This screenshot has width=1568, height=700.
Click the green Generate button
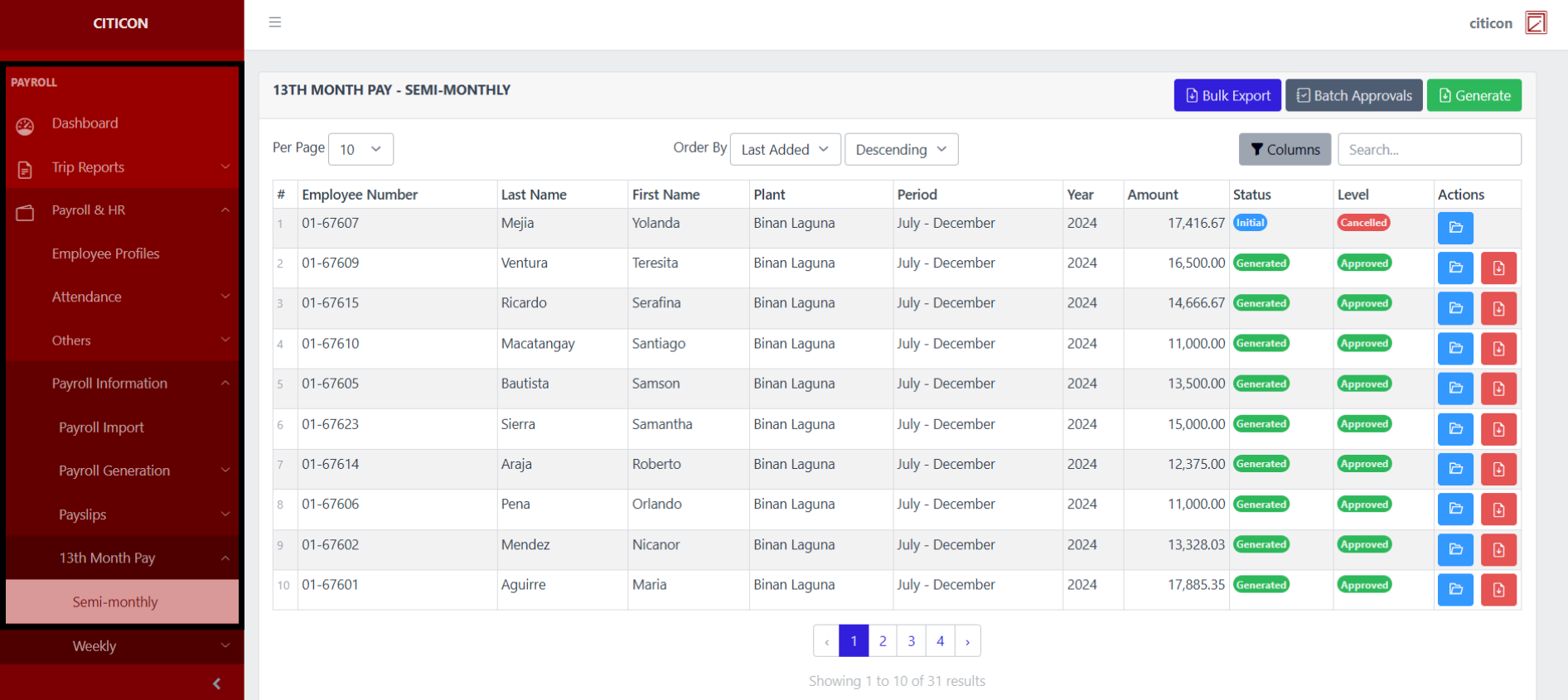click(1474, 95)
